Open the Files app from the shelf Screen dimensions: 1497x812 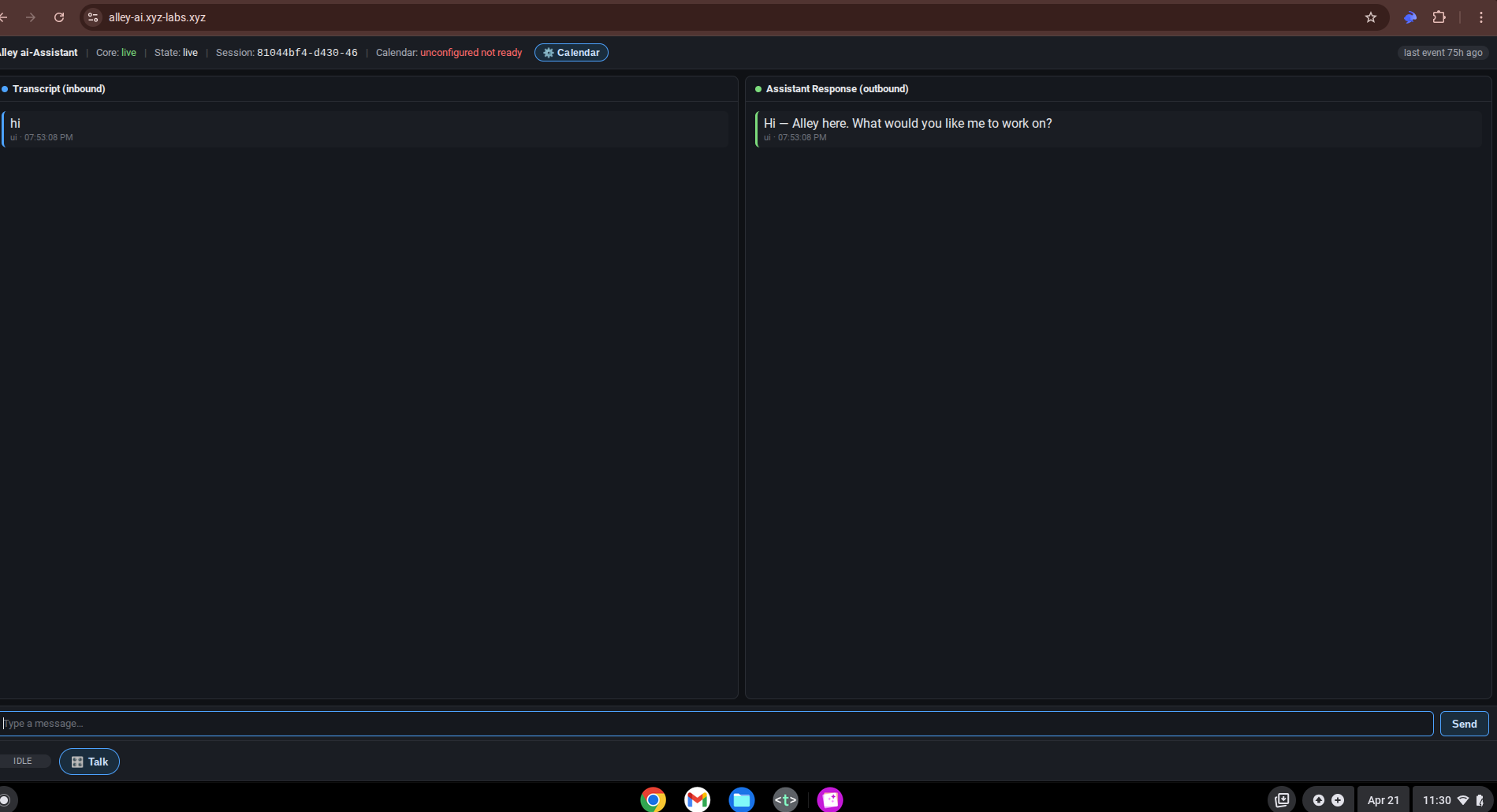coord(741,800)
